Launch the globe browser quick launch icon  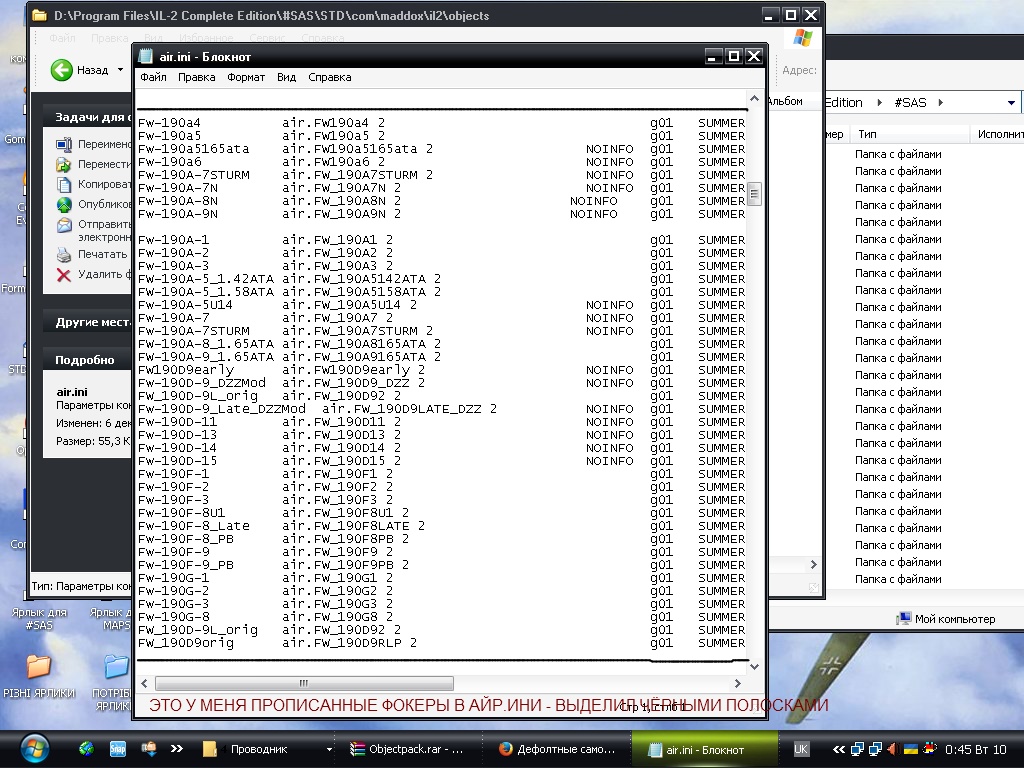coord(86,749)
